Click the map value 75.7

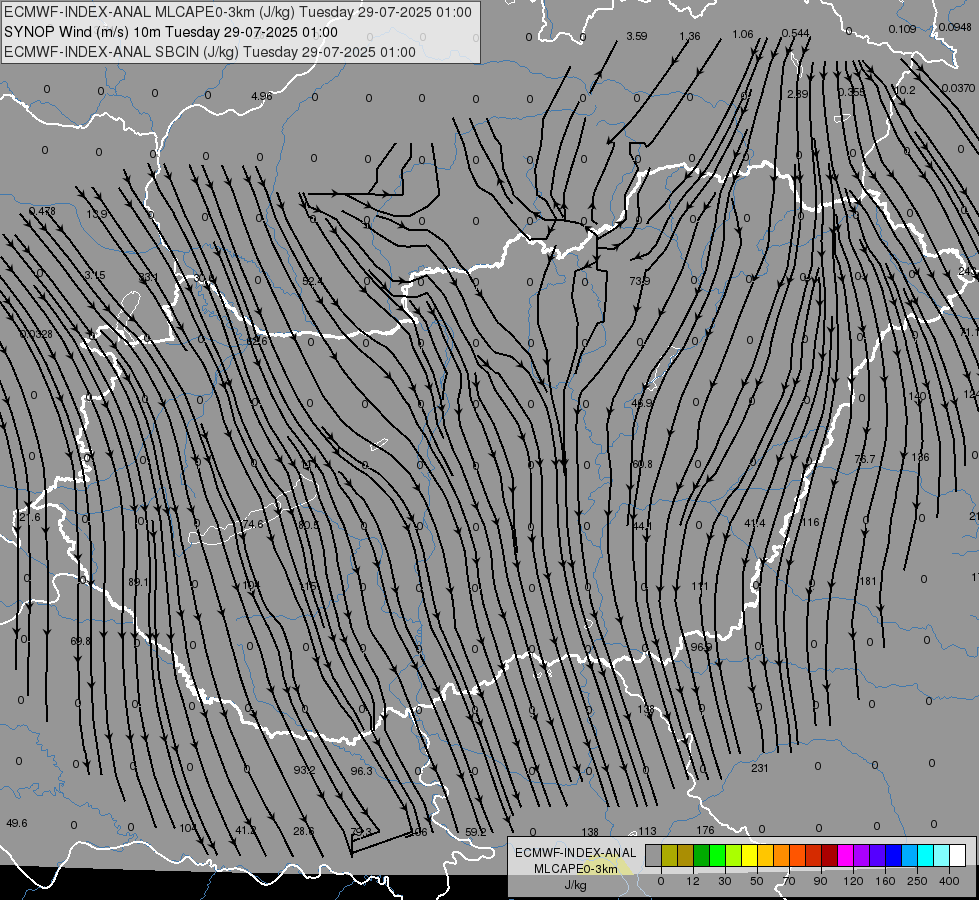coord(865,459)
